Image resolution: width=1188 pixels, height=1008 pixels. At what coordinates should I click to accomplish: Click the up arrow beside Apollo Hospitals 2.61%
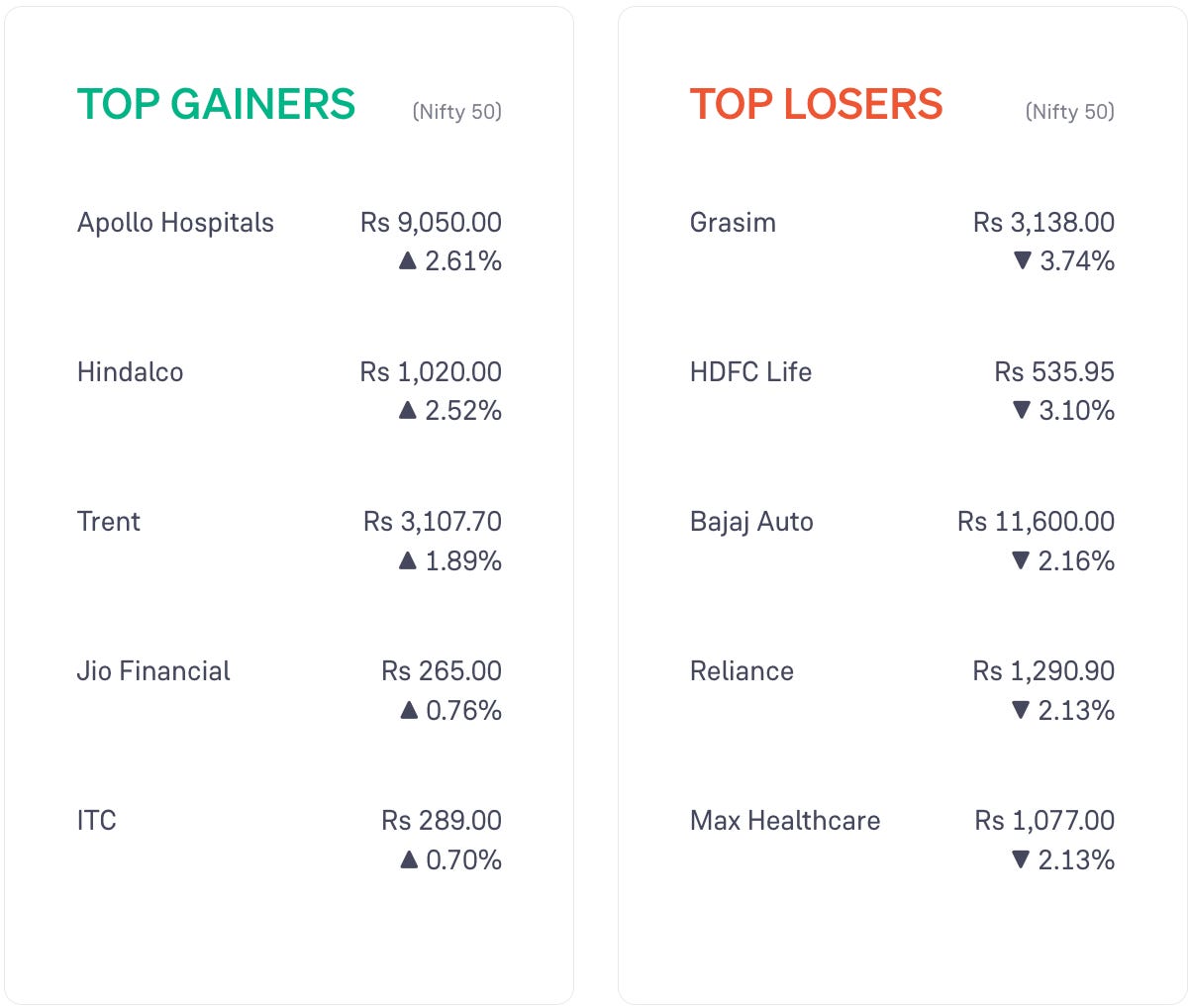pyautogui.click(x=407, y=260)
